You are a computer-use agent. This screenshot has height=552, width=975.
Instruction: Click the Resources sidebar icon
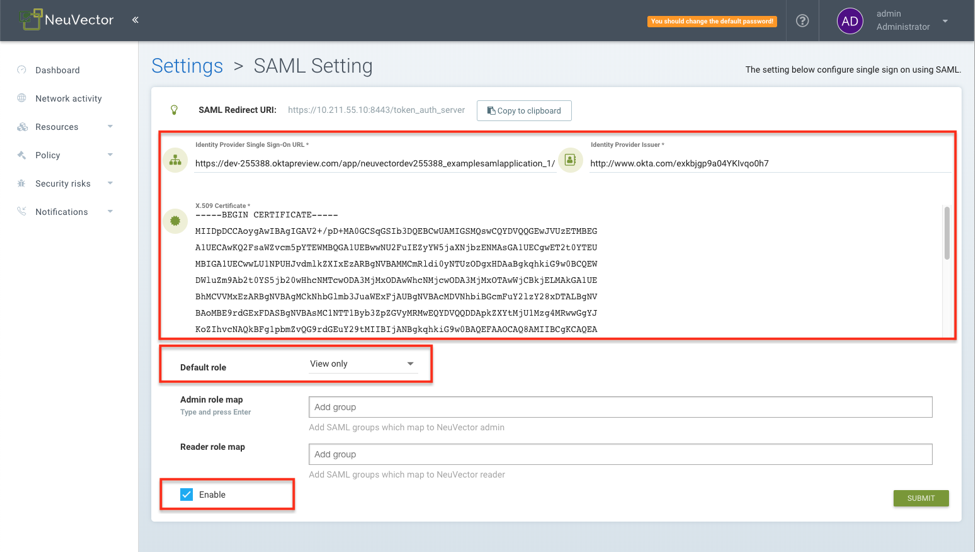point(22,127)
